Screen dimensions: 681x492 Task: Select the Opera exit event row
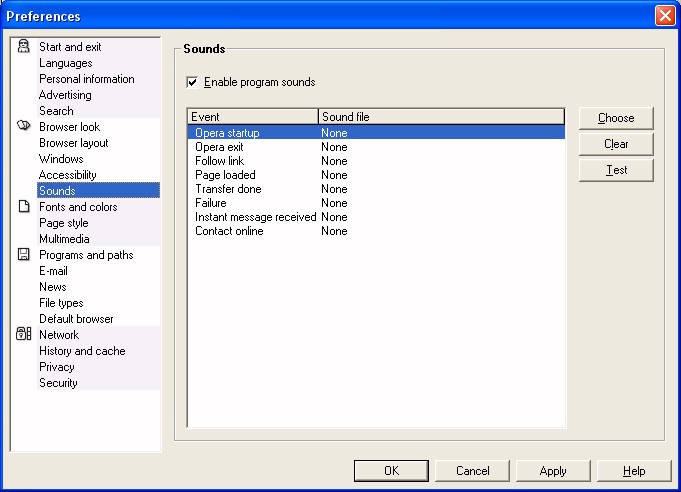376,147
